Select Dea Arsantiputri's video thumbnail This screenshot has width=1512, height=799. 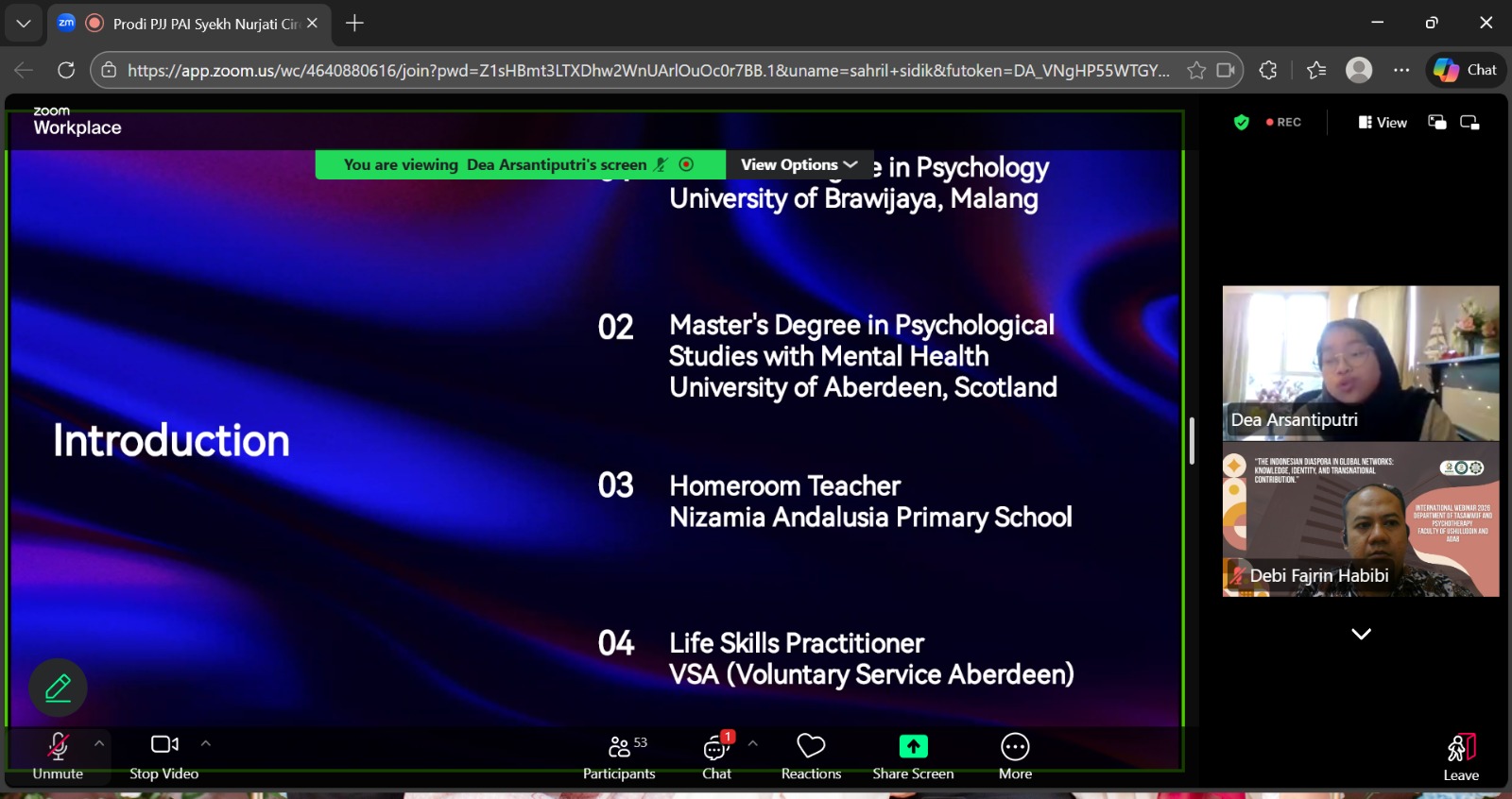point(1360,363)
